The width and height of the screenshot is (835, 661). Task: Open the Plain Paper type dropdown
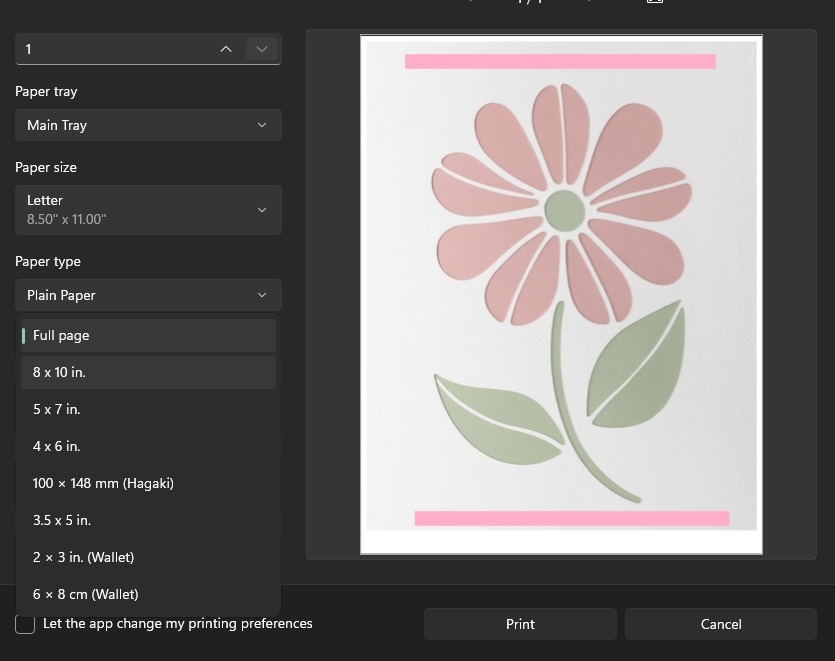148,295
